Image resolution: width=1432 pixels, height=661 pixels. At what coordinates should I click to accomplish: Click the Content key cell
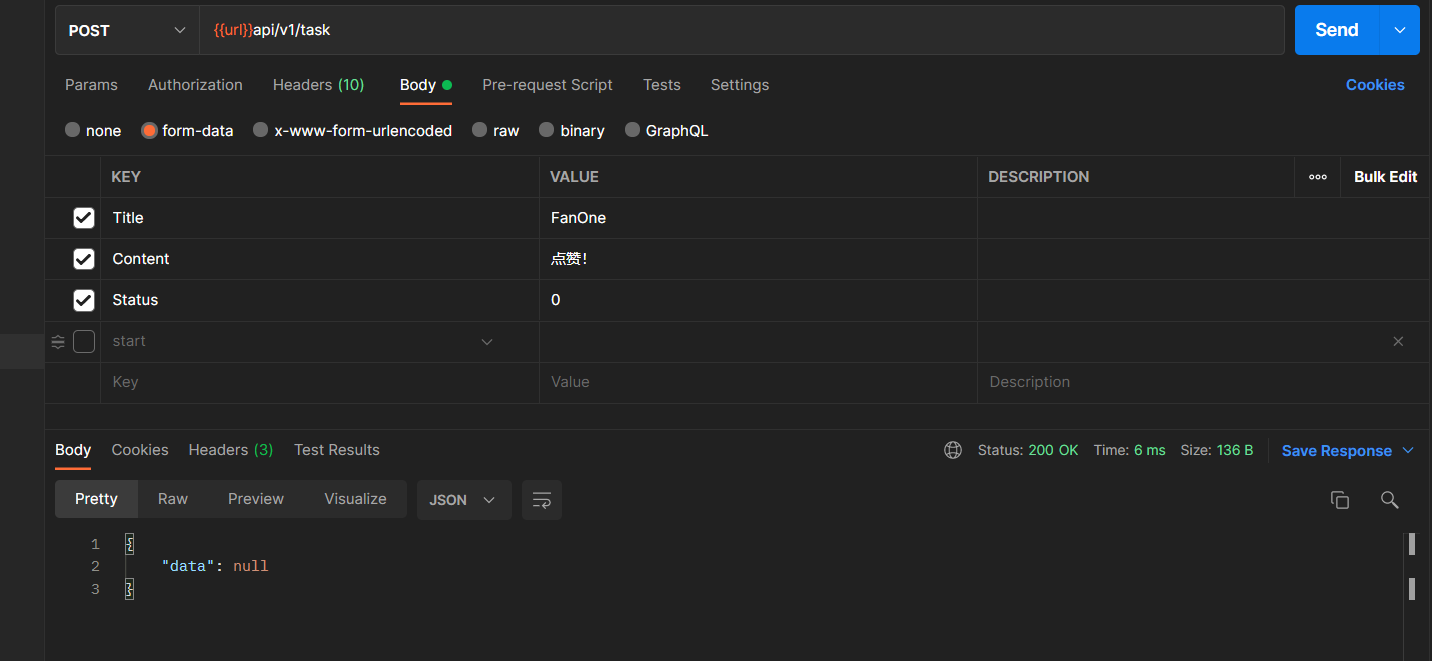point(320,259)
